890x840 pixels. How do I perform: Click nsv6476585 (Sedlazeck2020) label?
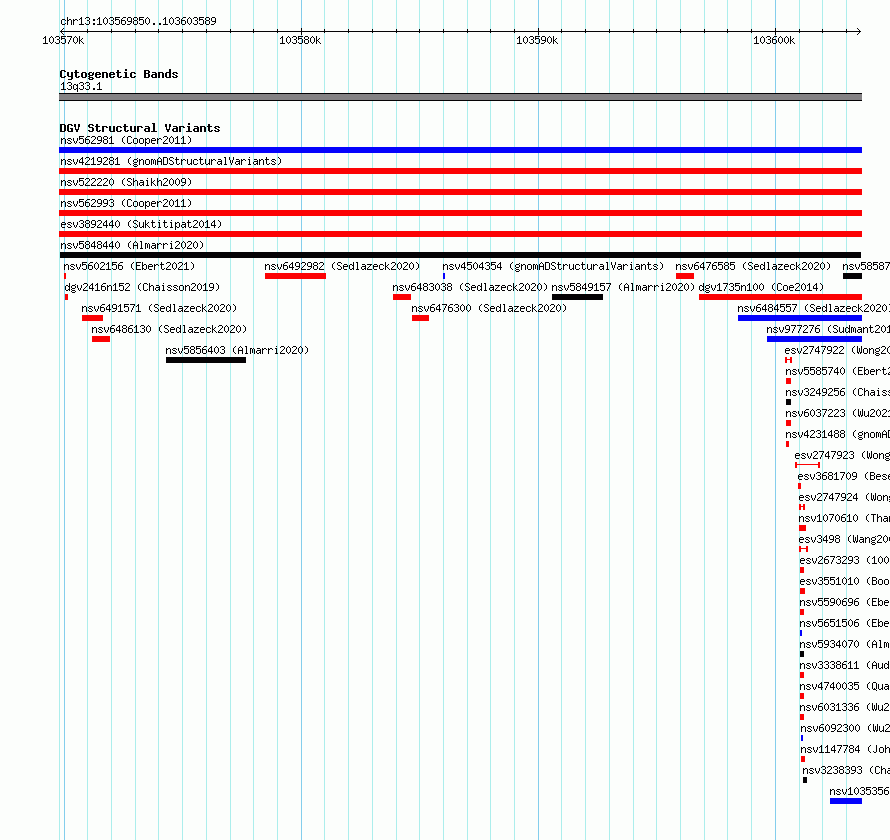tap(753, 266)
